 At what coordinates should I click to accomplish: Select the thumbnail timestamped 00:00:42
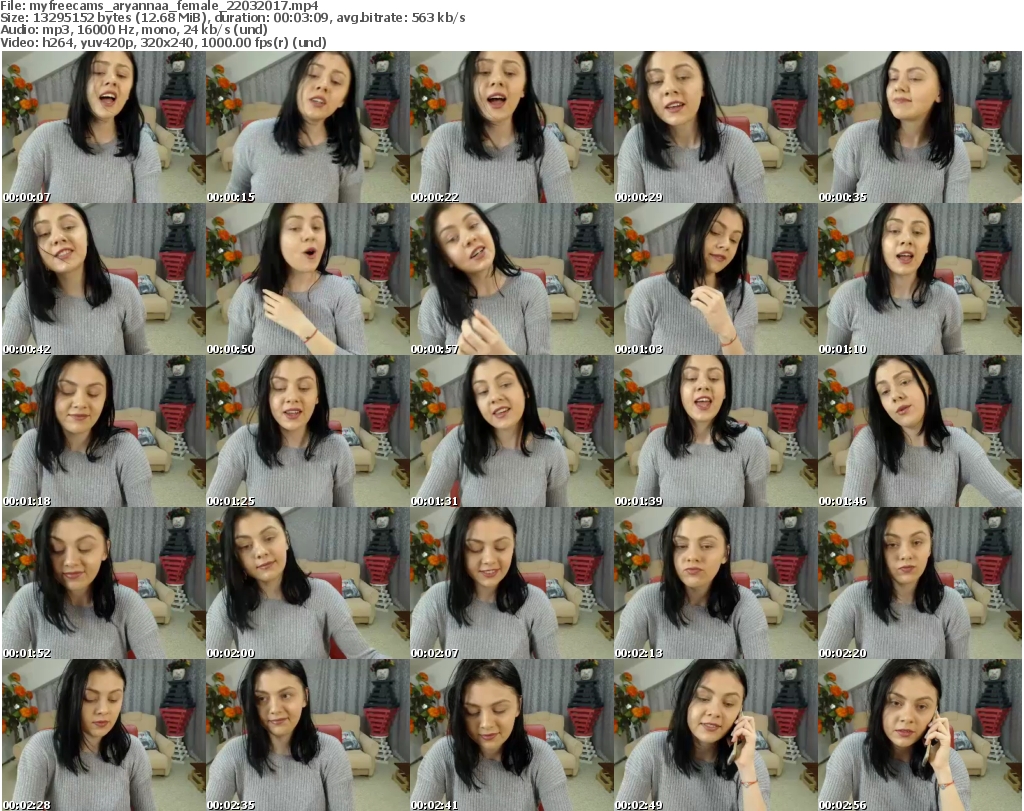[x=104, y=279]
